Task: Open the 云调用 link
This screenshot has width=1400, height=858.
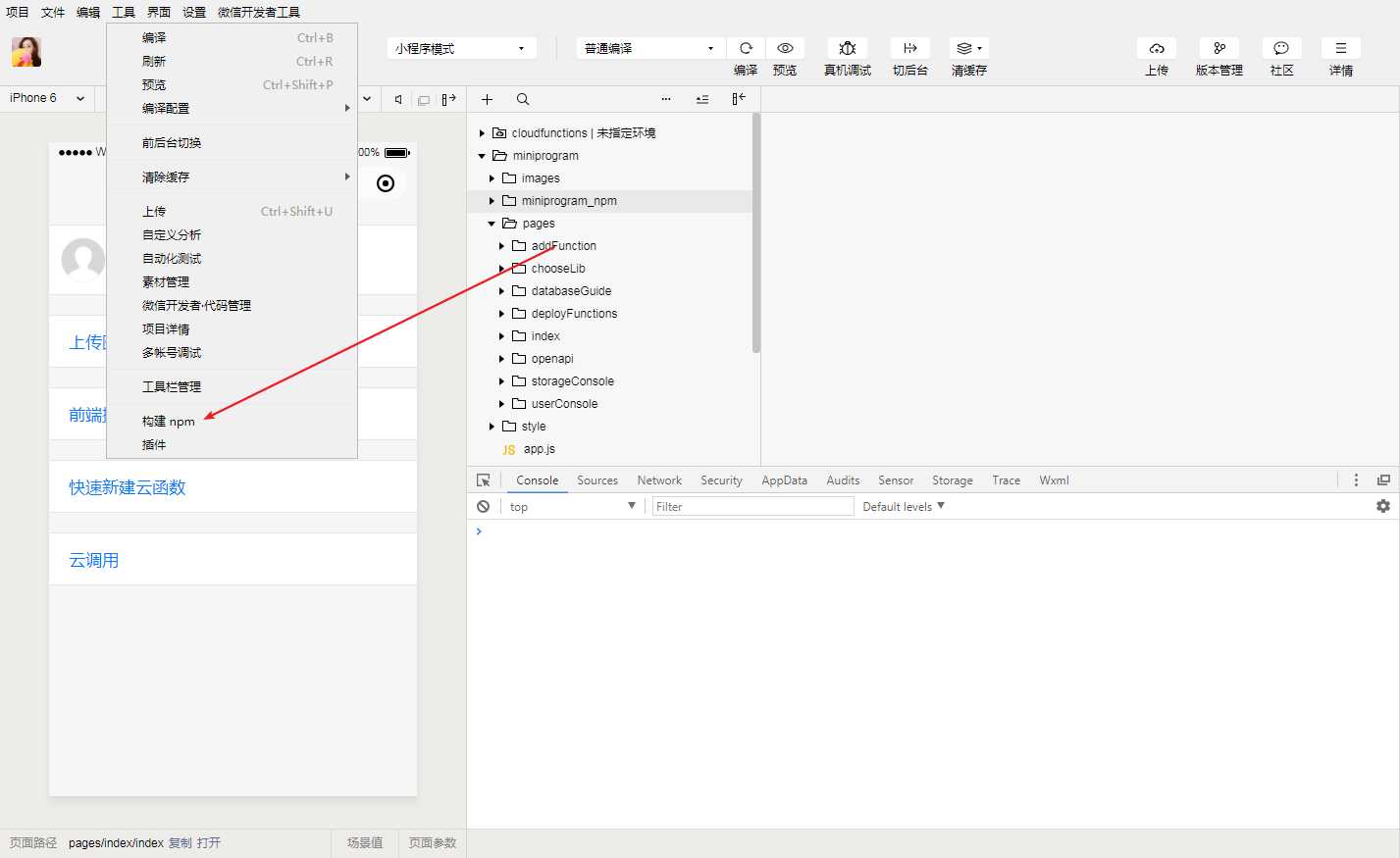Action: click(94, 560)
